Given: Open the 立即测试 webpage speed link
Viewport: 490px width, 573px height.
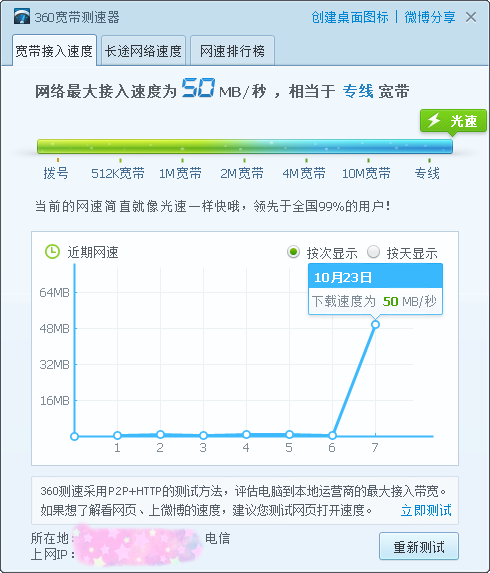Looking at the screenshot, I should point(426,510).
